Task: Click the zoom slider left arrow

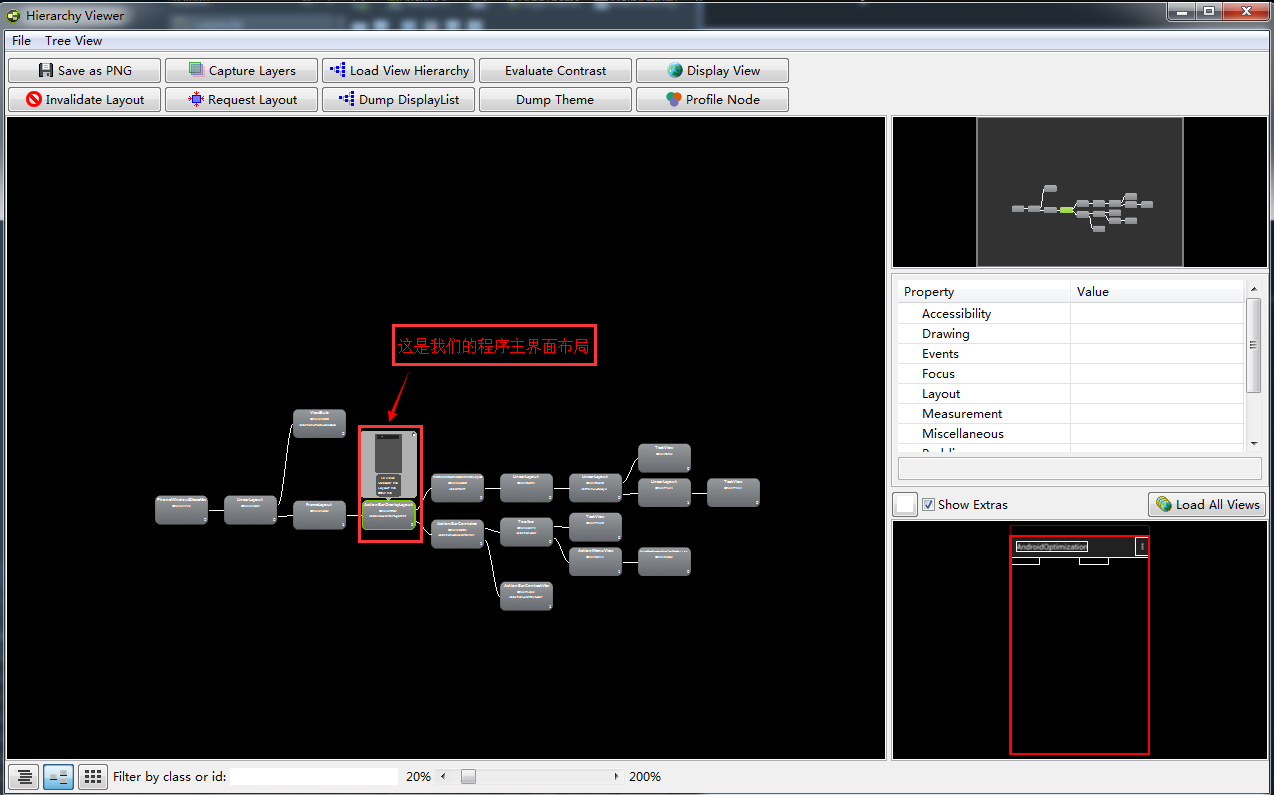Action: [x=444, y=777]
